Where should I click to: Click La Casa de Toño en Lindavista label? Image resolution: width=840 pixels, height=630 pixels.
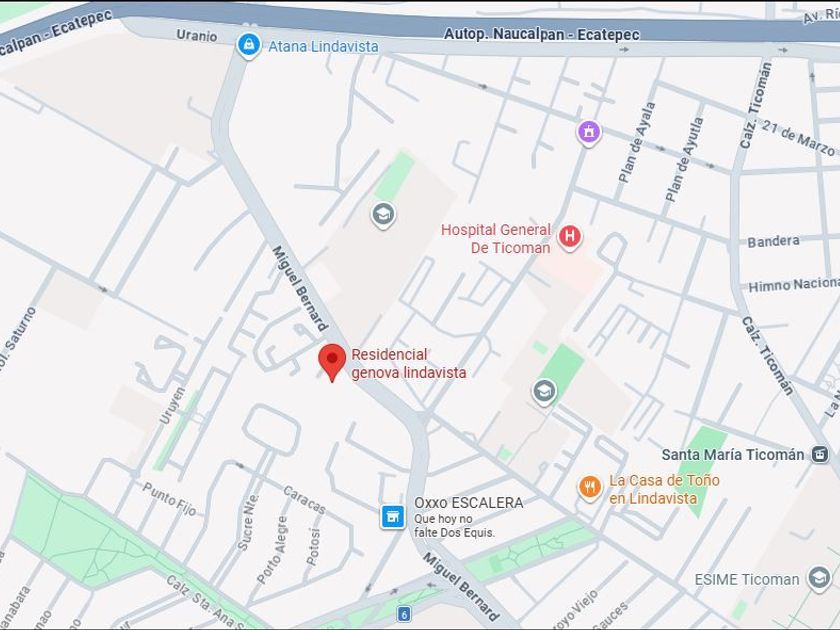(x=664, y=489)
